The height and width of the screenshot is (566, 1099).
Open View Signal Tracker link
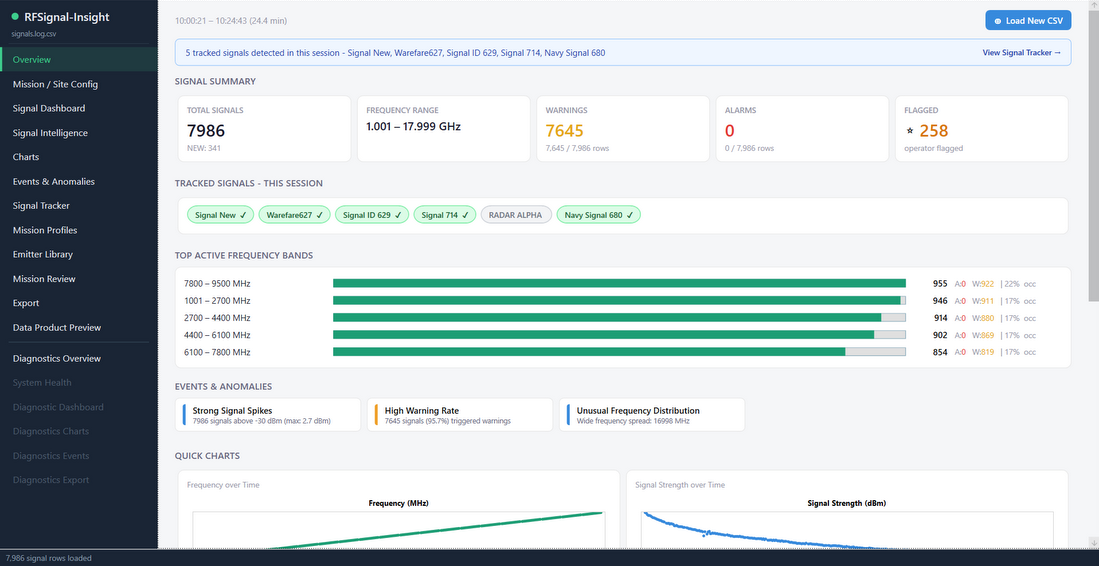1022,53
